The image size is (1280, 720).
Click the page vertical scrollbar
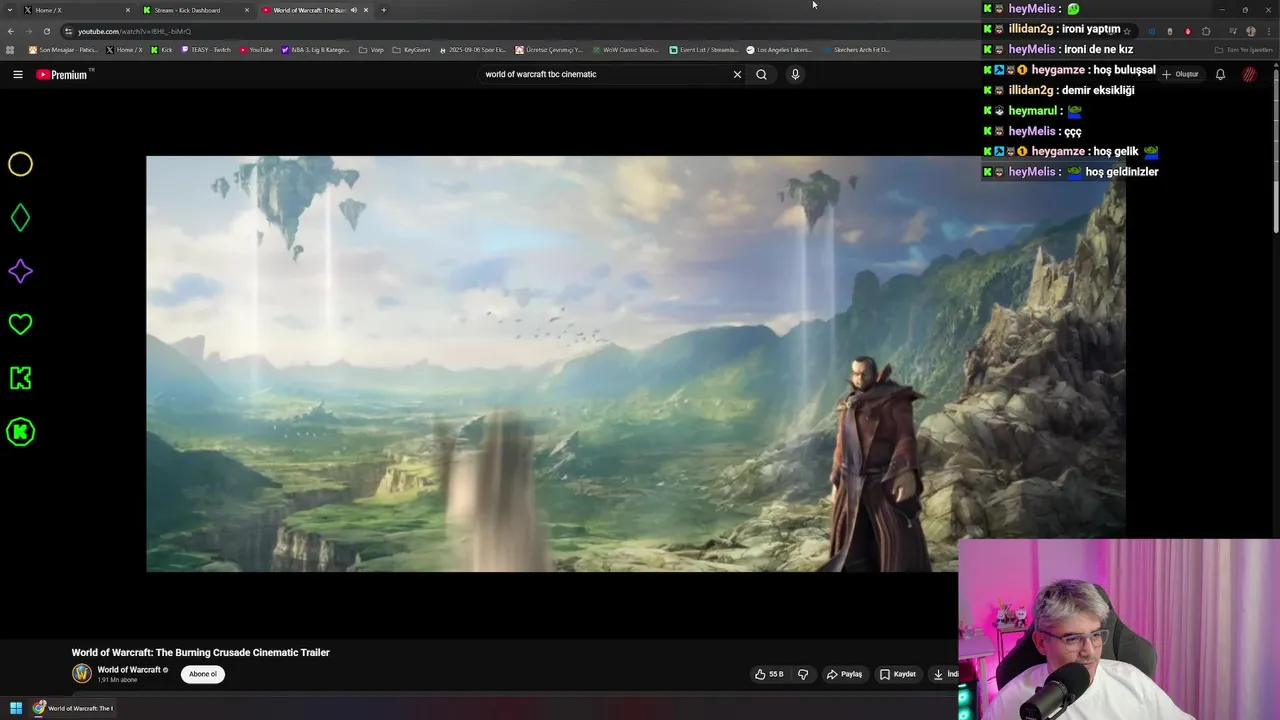click(x=1275, y=150)
